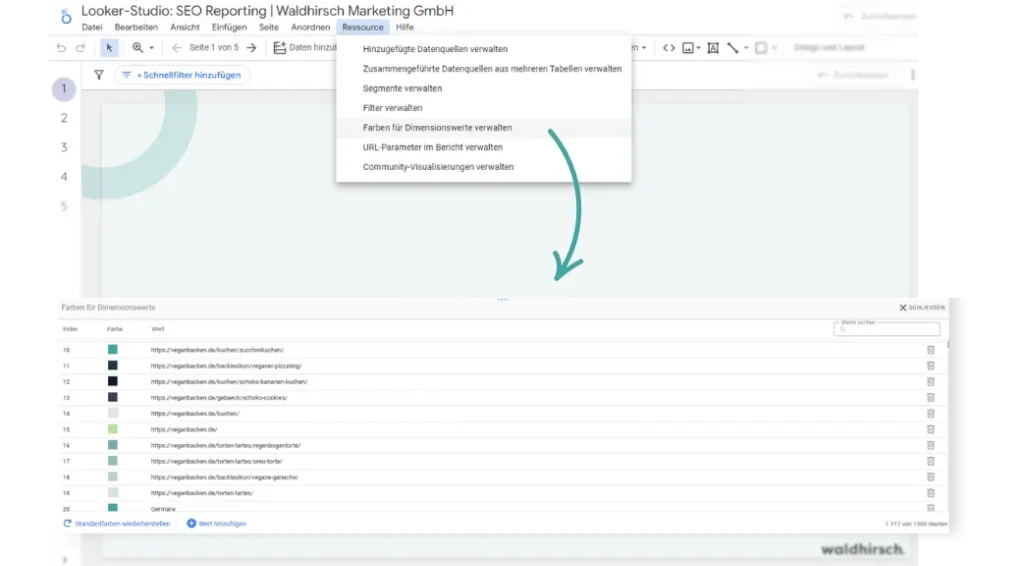Select the arrow selection mode tool
The image size is (1024, 566).
[x=109, y=48]
